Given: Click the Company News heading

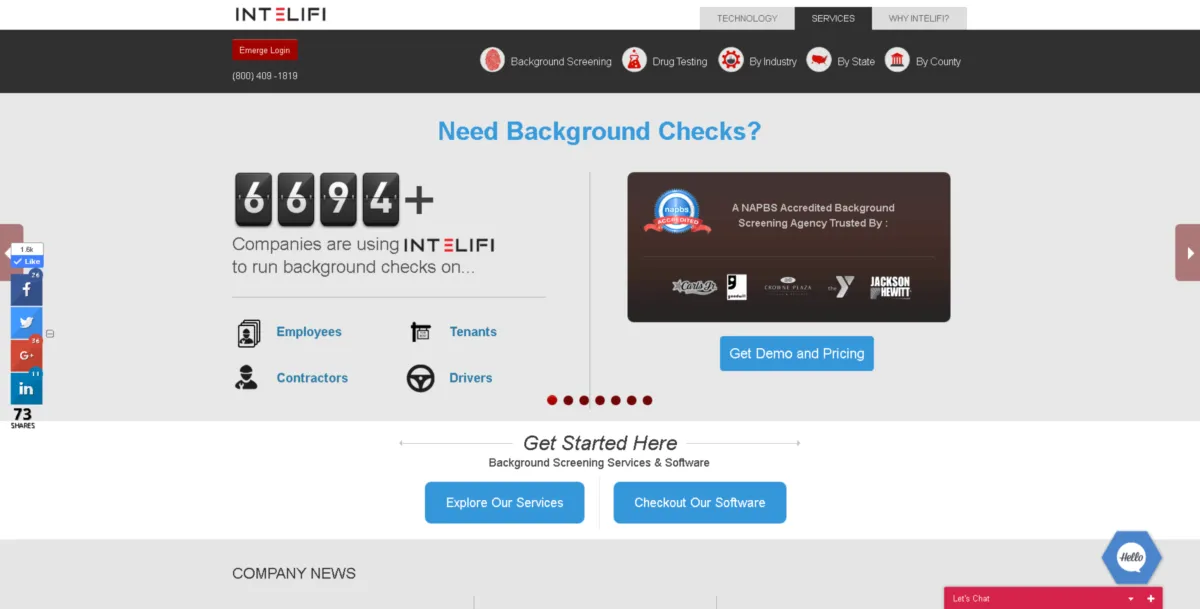Looking at the screenshot, I should pyautogui.click(x=294, y=574).
